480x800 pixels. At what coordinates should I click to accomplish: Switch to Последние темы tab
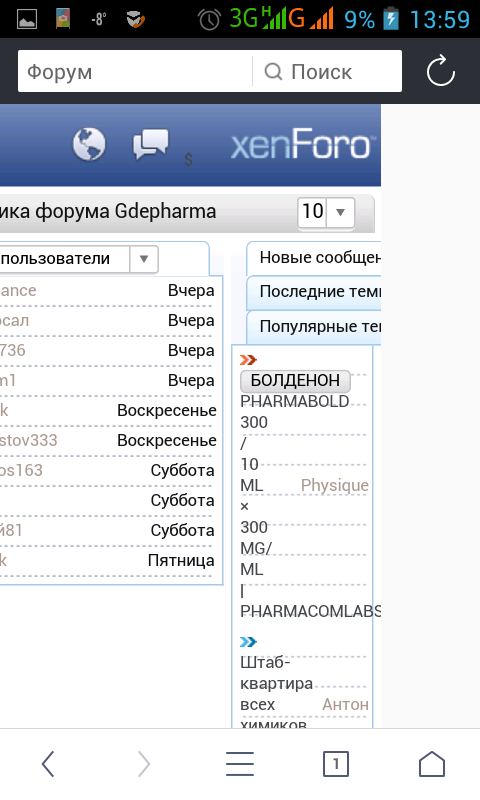[314, 292]
